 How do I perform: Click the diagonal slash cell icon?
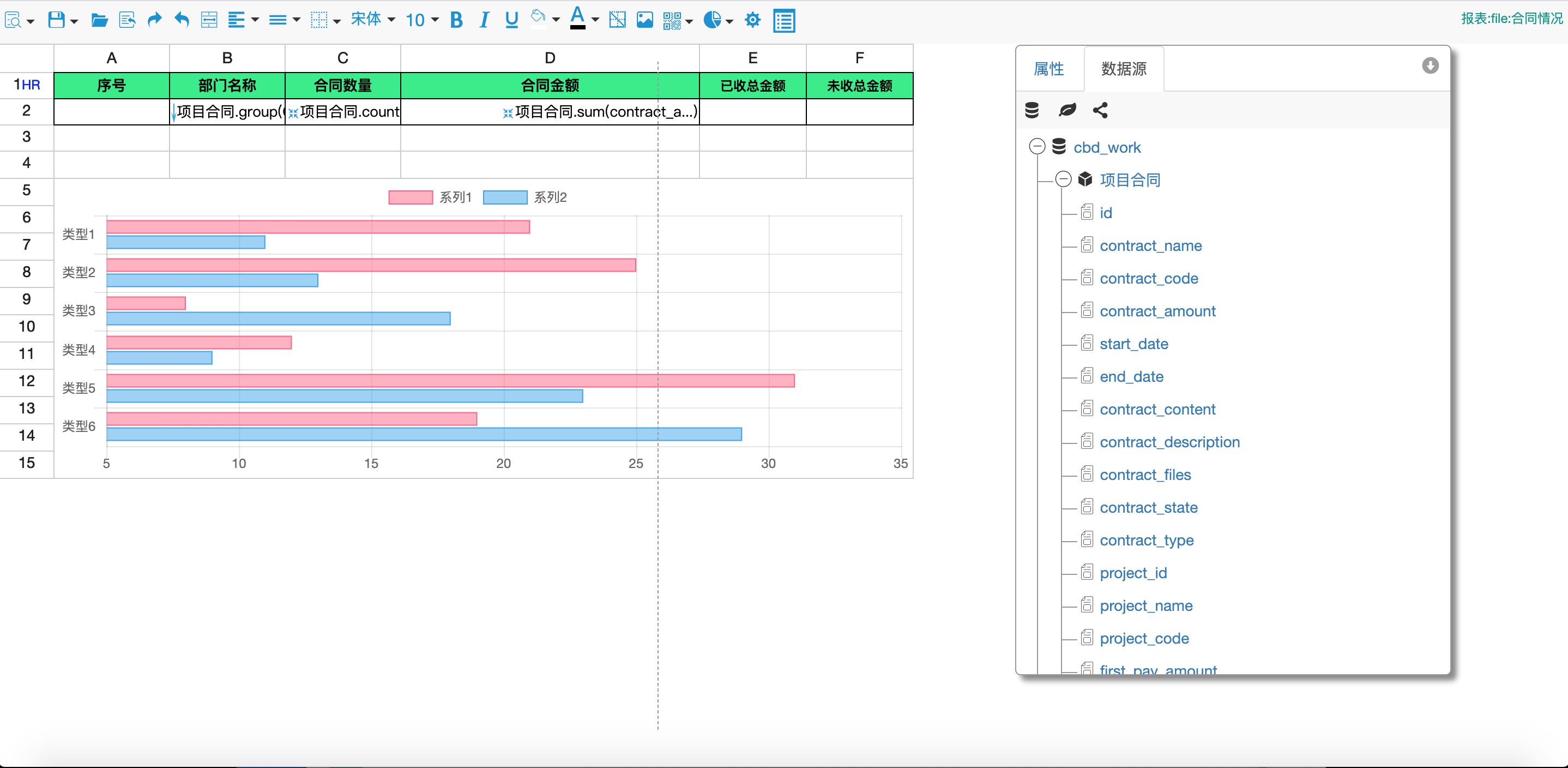617,20
